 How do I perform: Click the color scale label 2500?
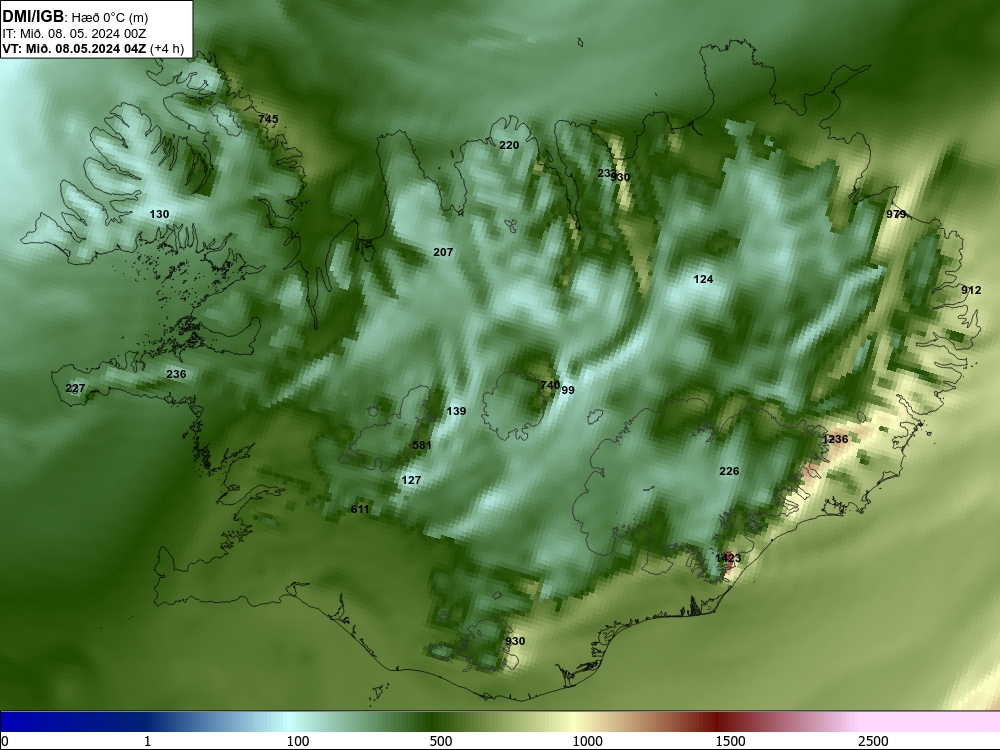coord(873,741)
